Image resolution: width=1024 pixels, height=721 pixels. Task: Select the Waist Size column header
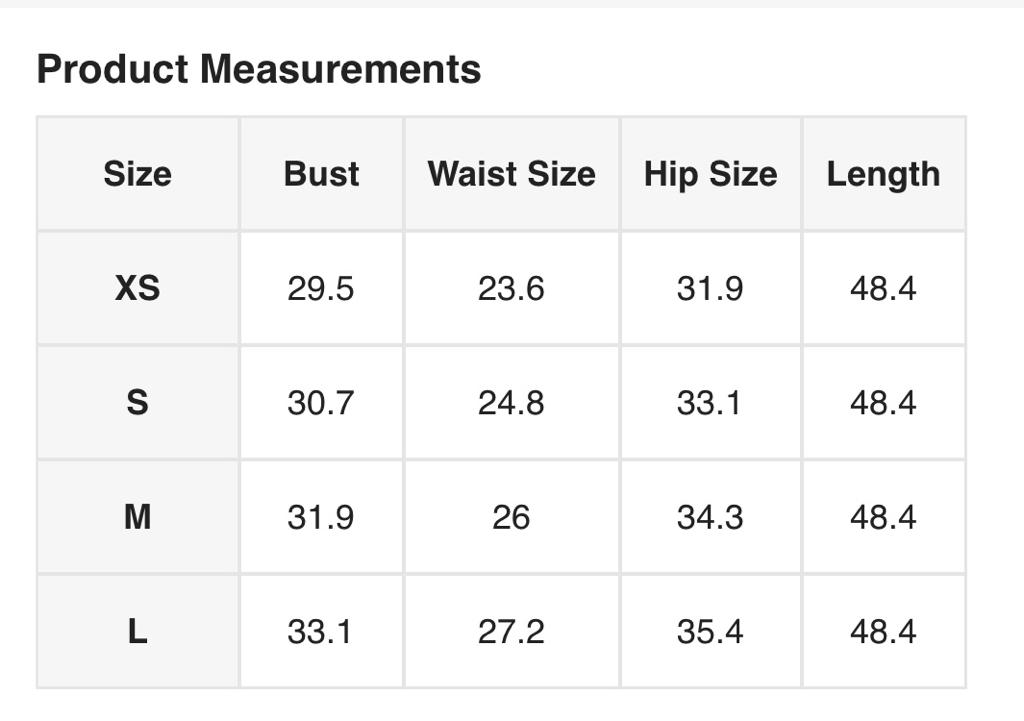point(511,174)
